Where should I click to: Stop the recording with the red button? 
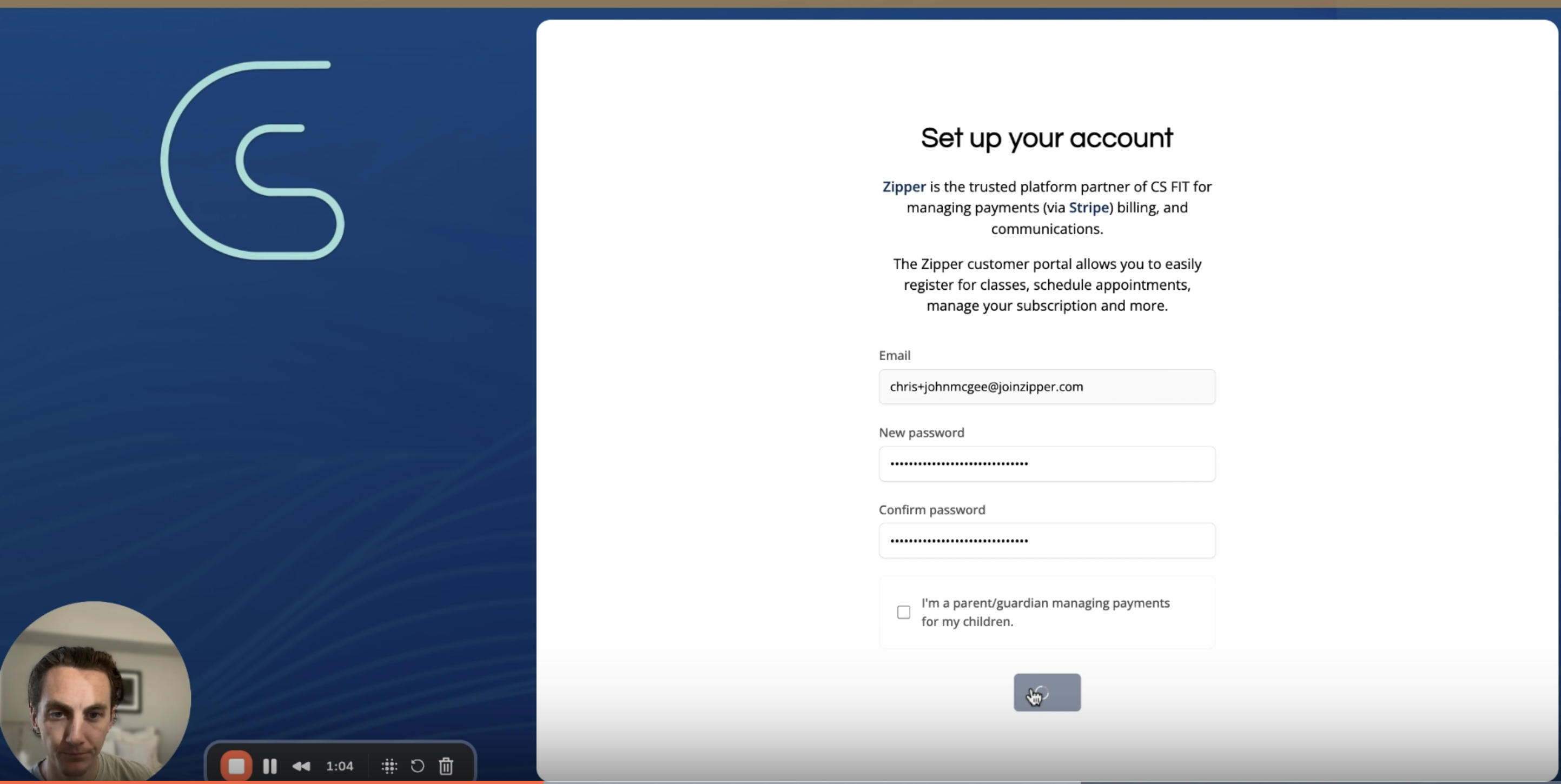pyautogui.click(x=236, y=766)
